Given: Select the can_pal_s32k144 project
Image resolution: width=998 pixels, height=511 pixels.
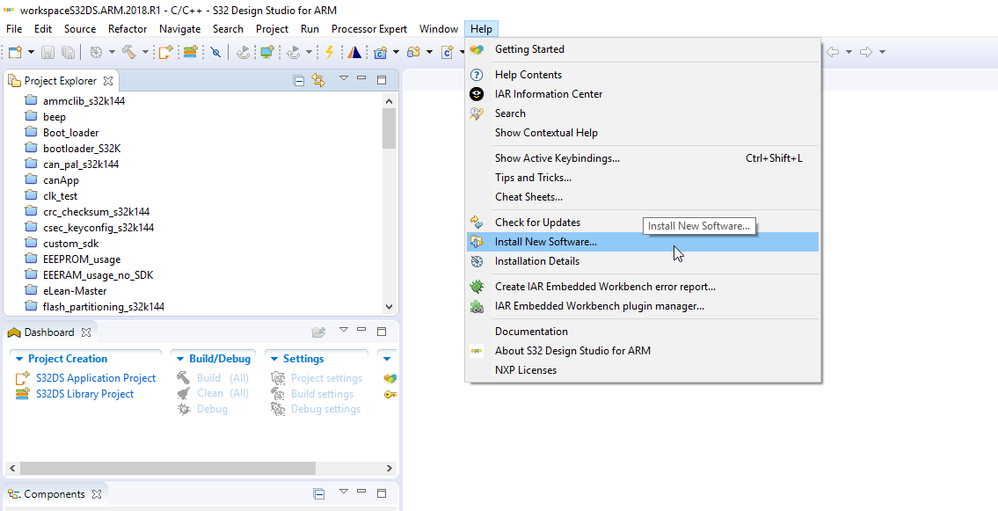Looking at the screenshot, I should tap(81, 164).
